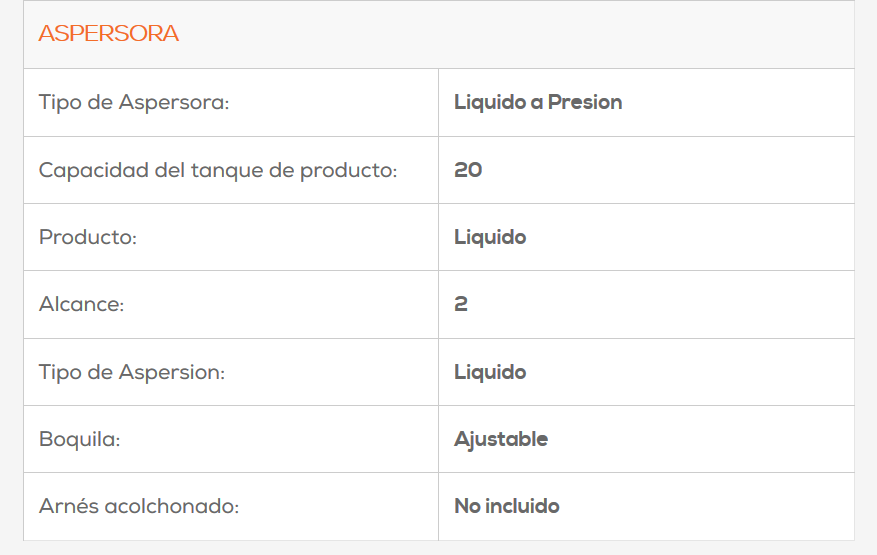Screen dimensions: 877x555
Task: Click the 'Tipo de Aspersora:' label
Action: click(134, 102)
